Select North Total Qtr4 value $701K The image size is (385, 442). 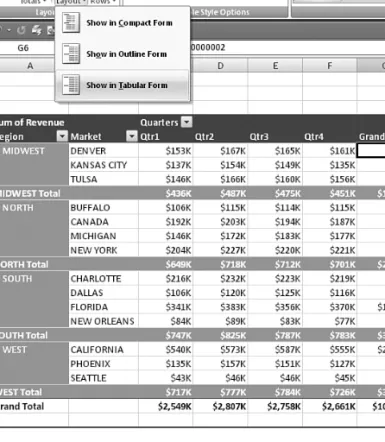pos(330,264)
